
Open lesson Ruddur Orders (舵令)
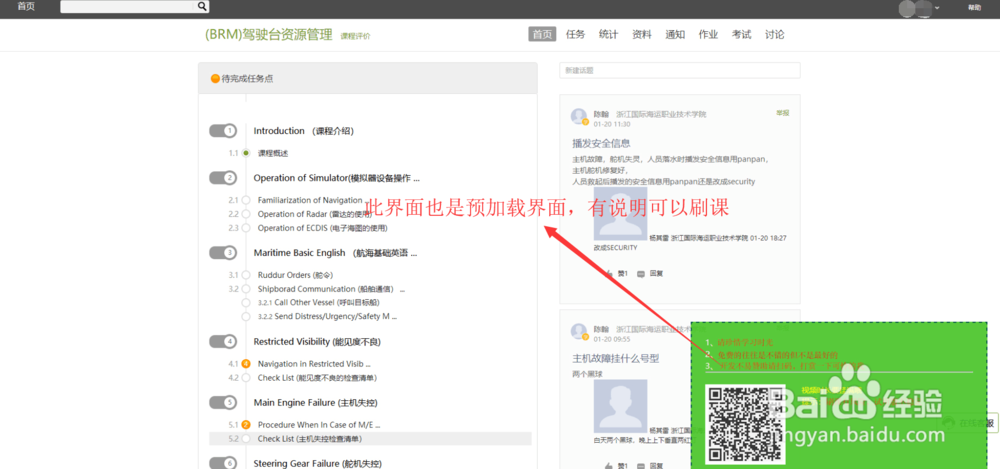[295, 275]
